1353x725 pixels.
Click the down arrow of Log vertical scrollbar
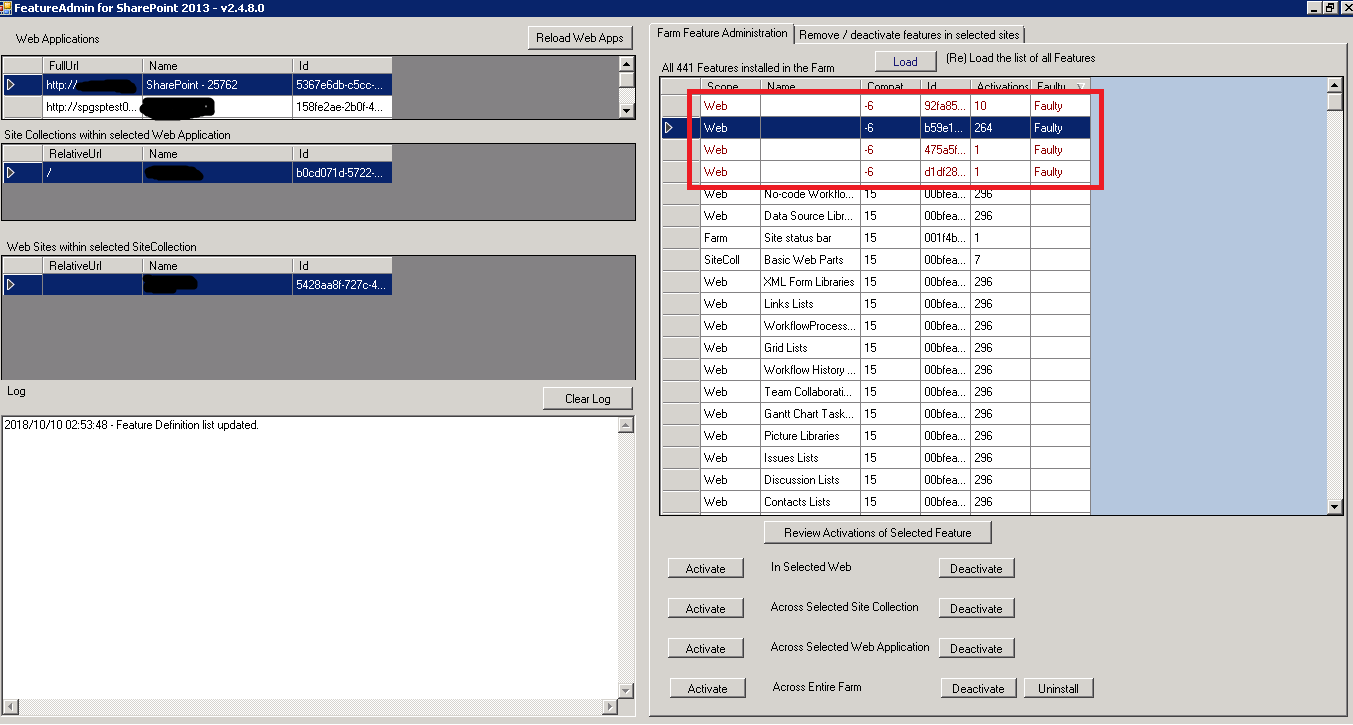tap(626, 691)
